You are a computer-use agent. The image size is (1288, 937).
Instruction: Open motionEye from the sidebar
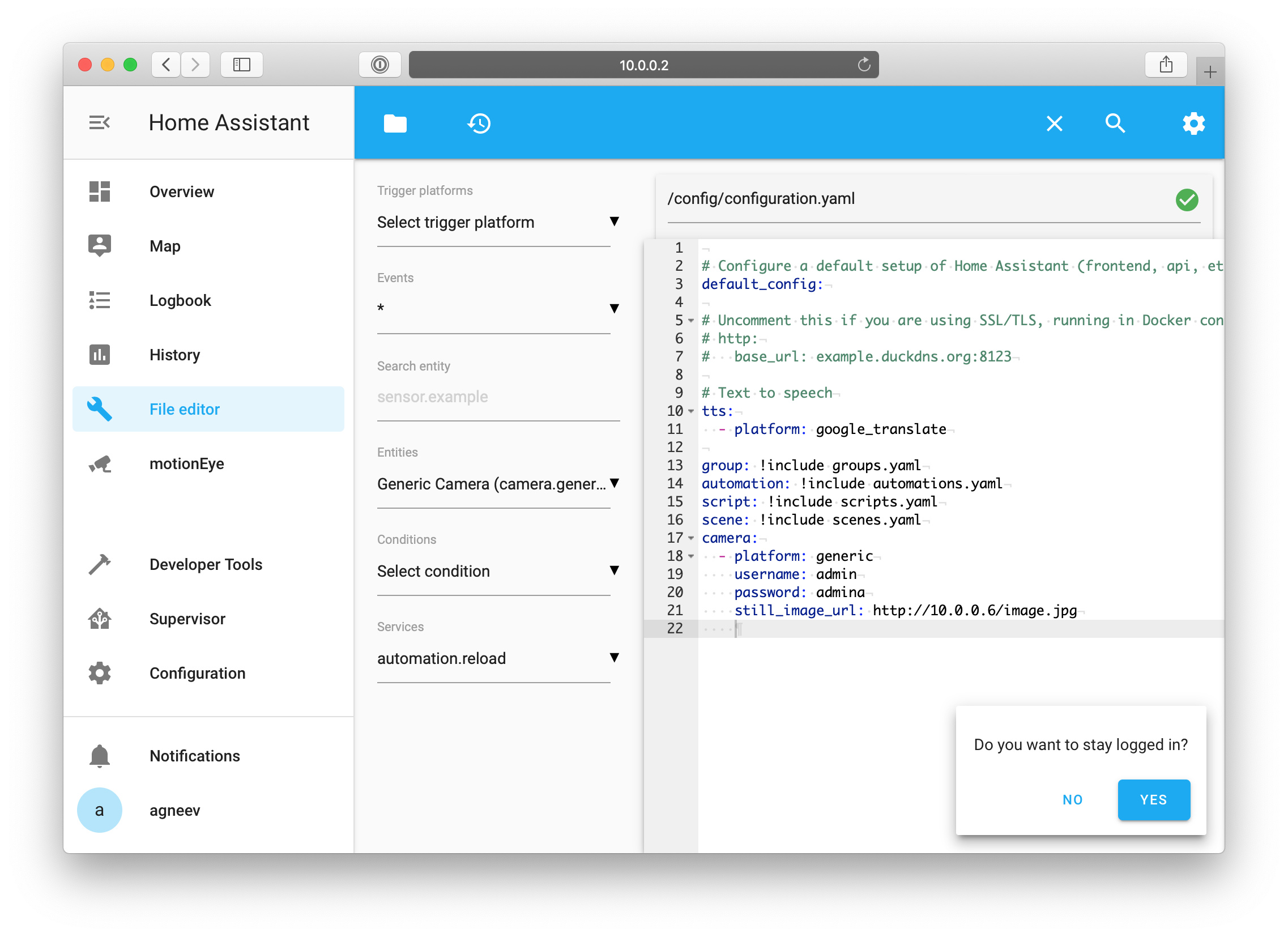[x=186, y=463]
